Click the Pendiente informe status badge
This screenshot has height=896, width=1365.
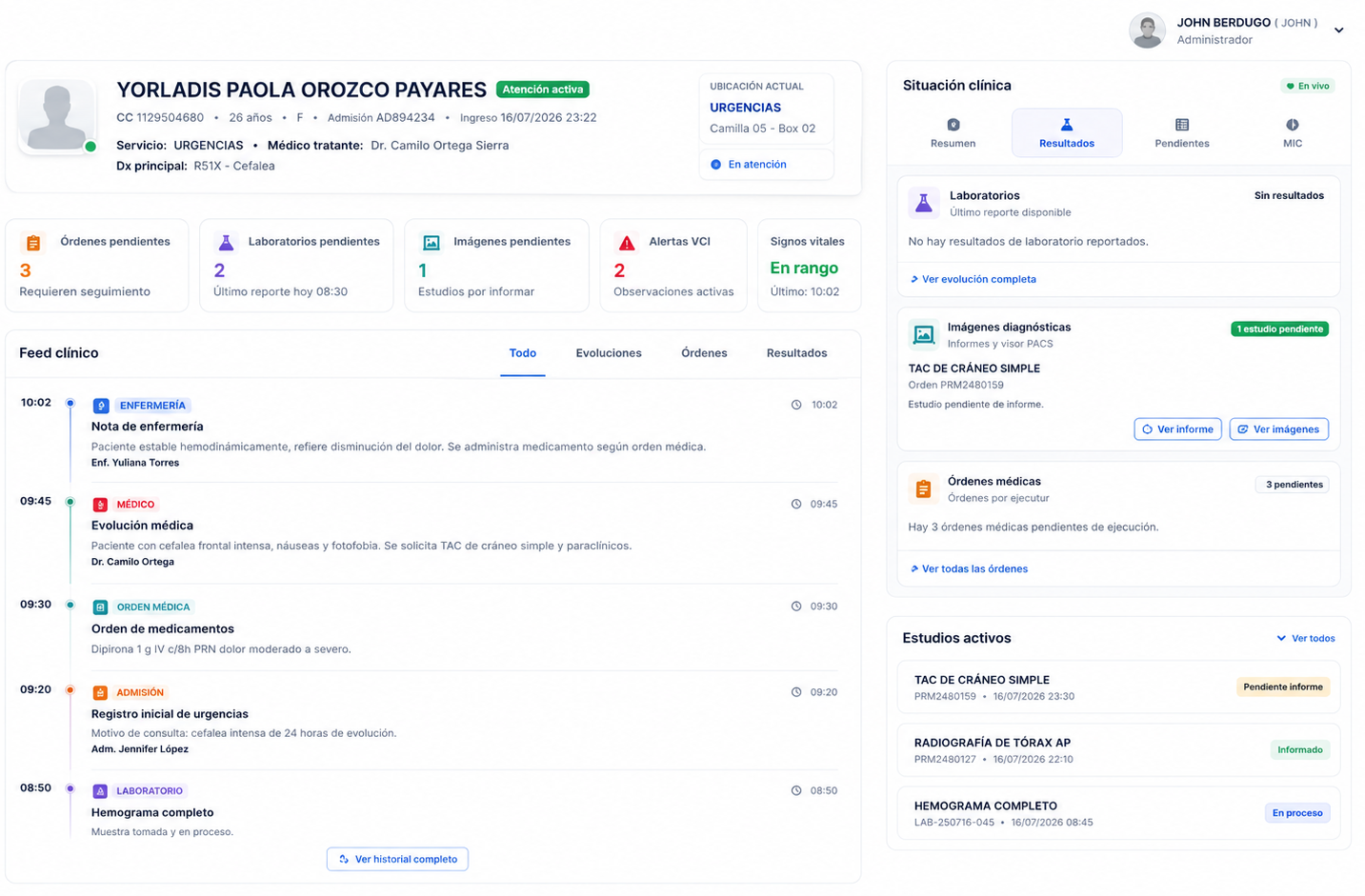[x=1283, y=687]
